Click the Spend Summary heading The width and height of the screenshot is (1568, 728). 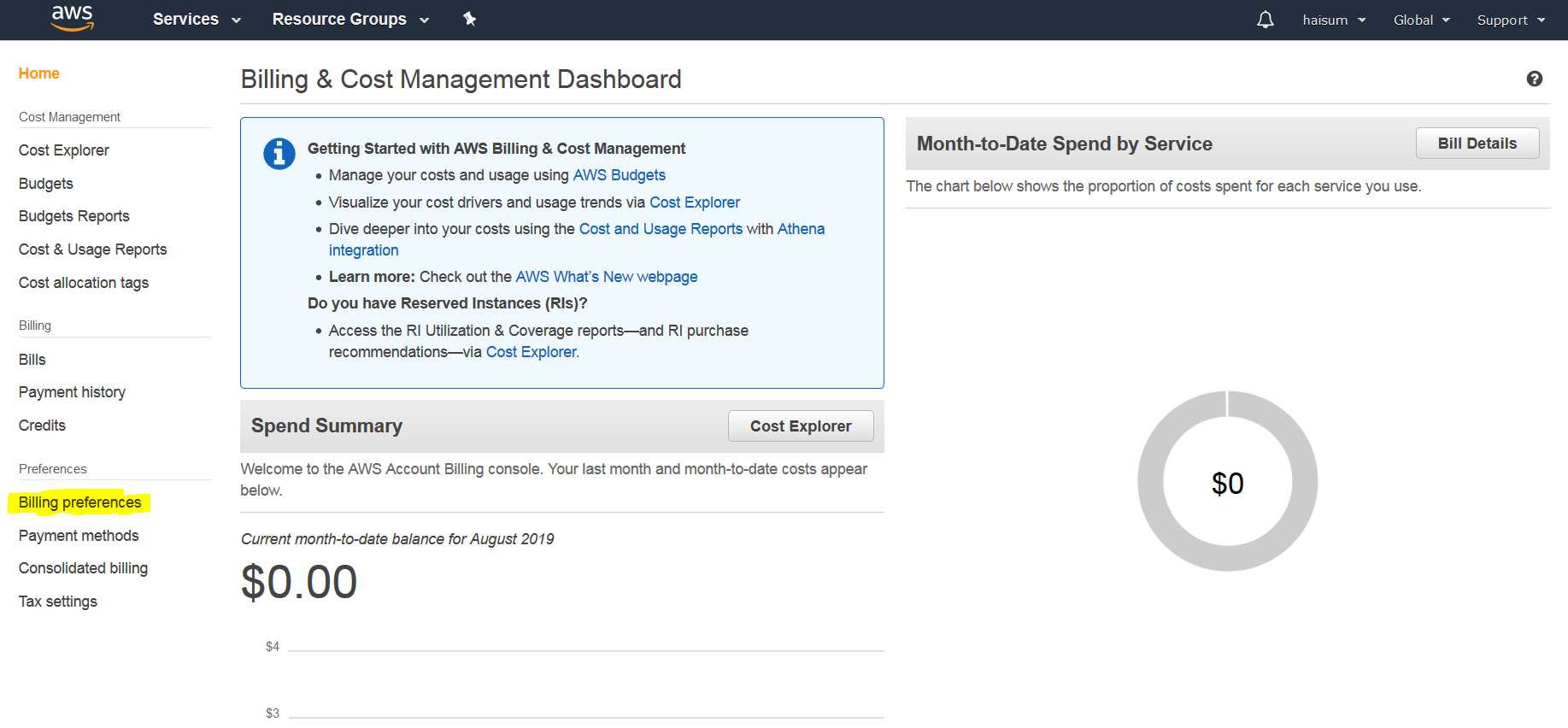(326, 426)
